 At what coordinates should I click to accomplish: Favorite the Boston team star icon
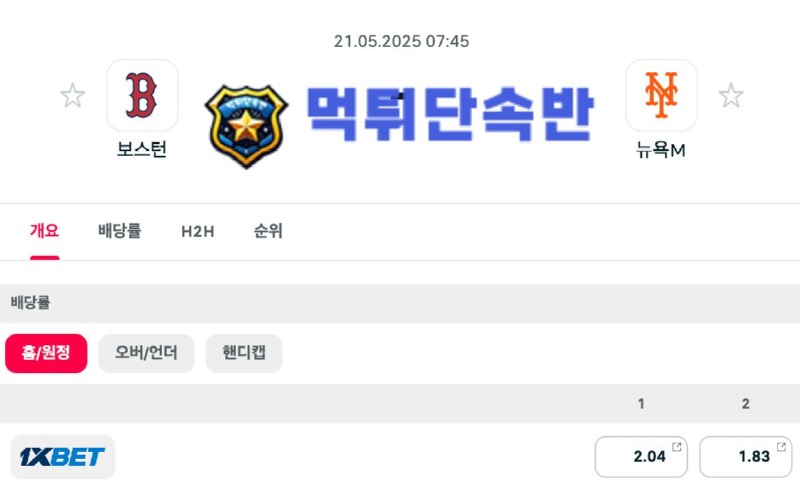click(72, 95)
